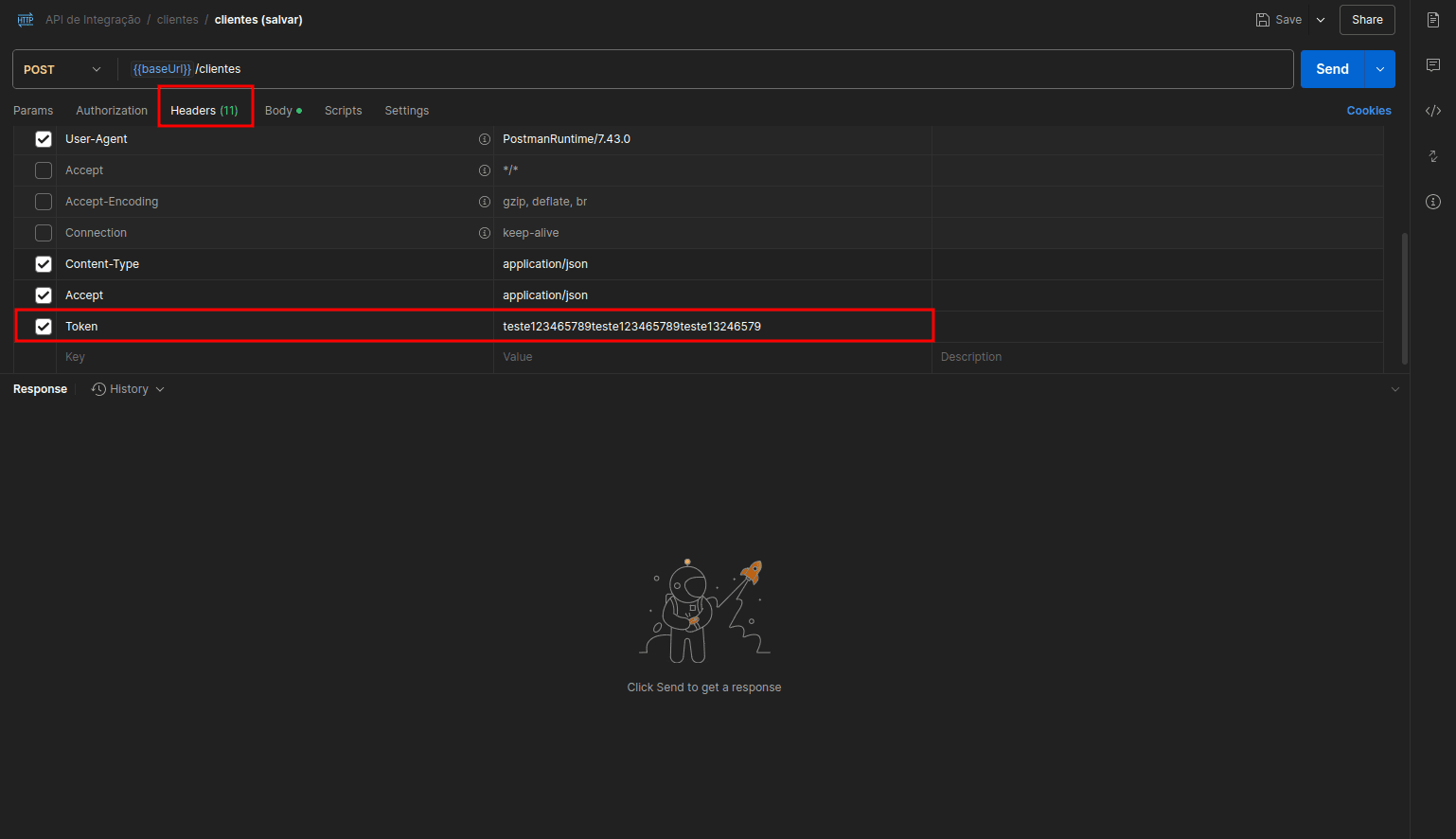Go to API de Integração breadcrumb
Screen dimensions: 1456x839
pos(93,20)
